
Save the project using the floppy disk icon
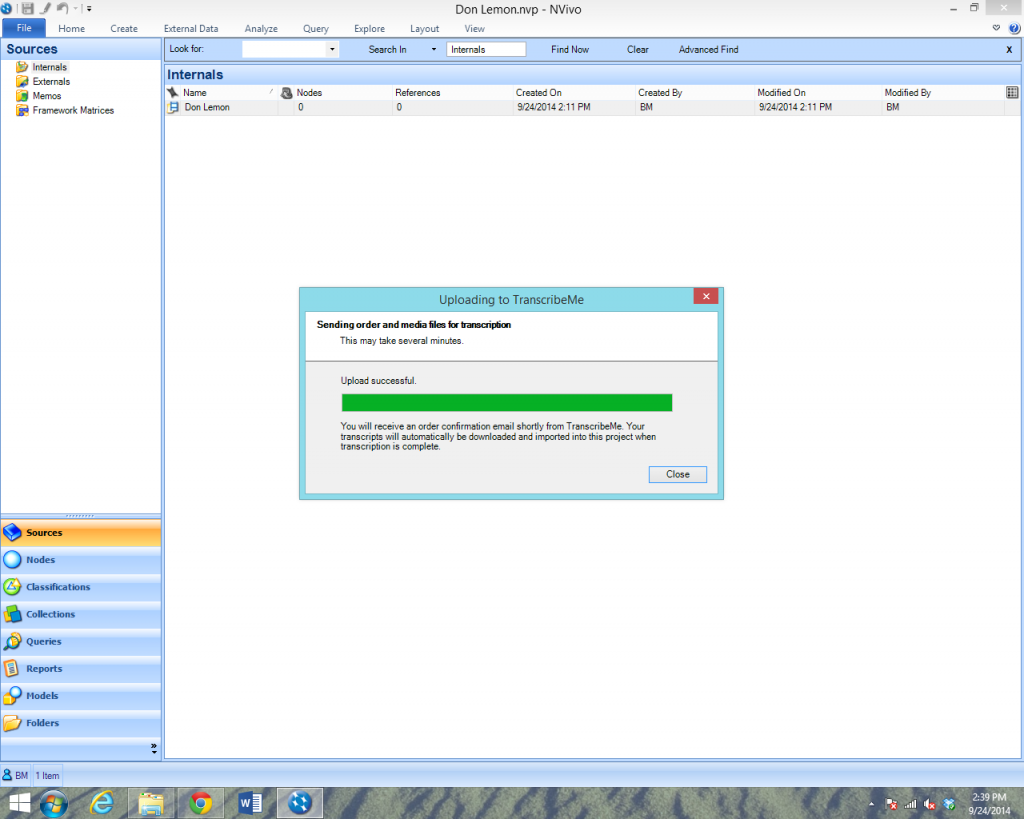27,8
